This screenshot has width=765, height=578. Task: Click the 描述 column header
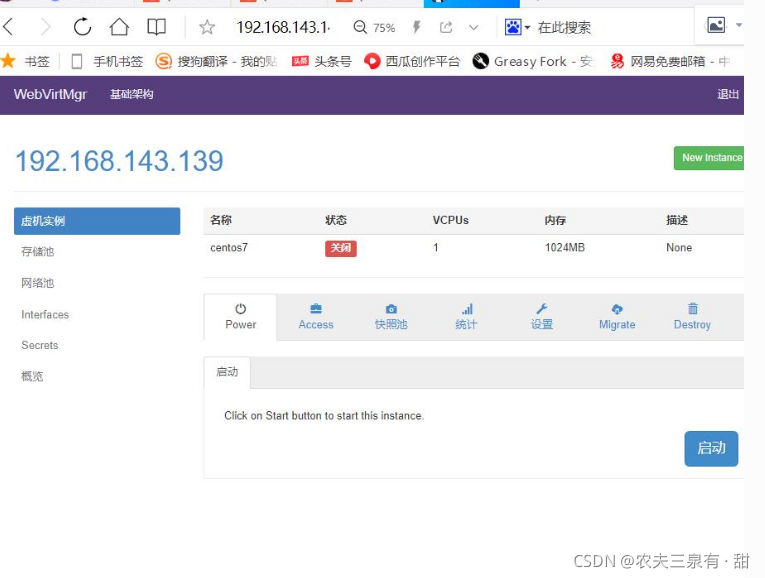pos(677,220)
